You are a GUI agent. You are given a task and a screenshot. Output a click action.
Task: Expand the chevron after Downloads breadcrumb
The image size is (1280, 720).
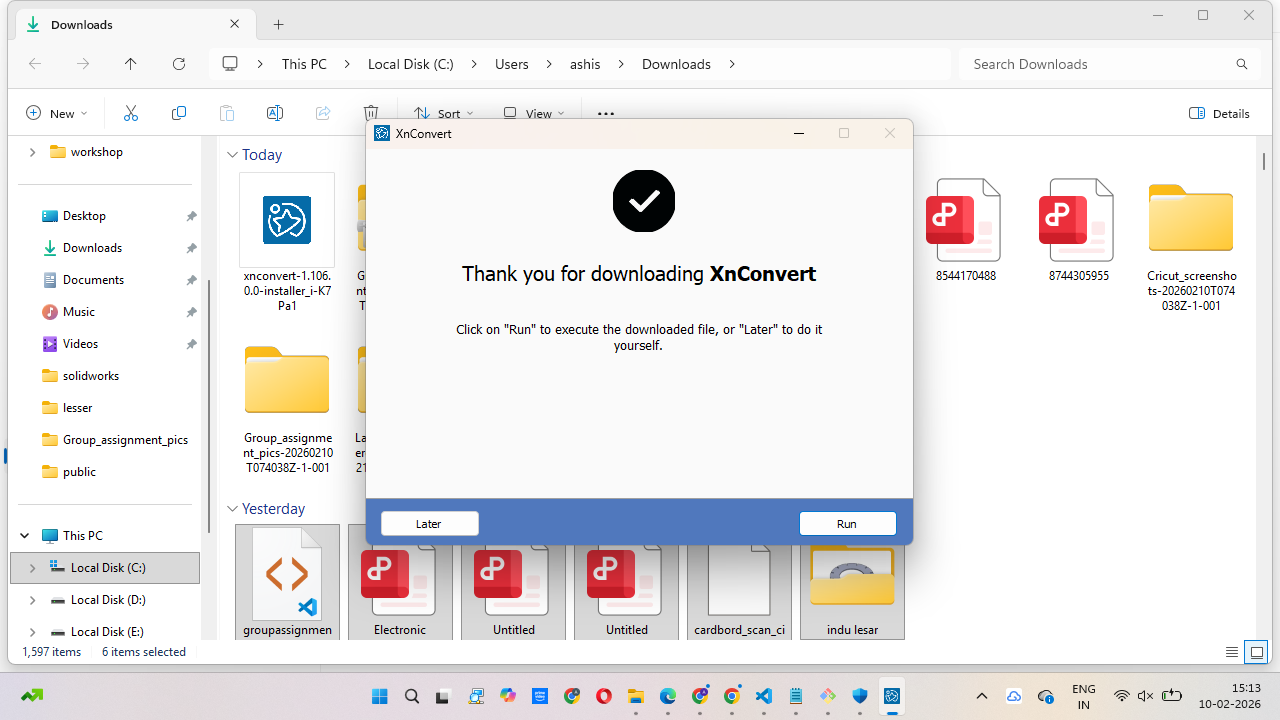(732, 64)
